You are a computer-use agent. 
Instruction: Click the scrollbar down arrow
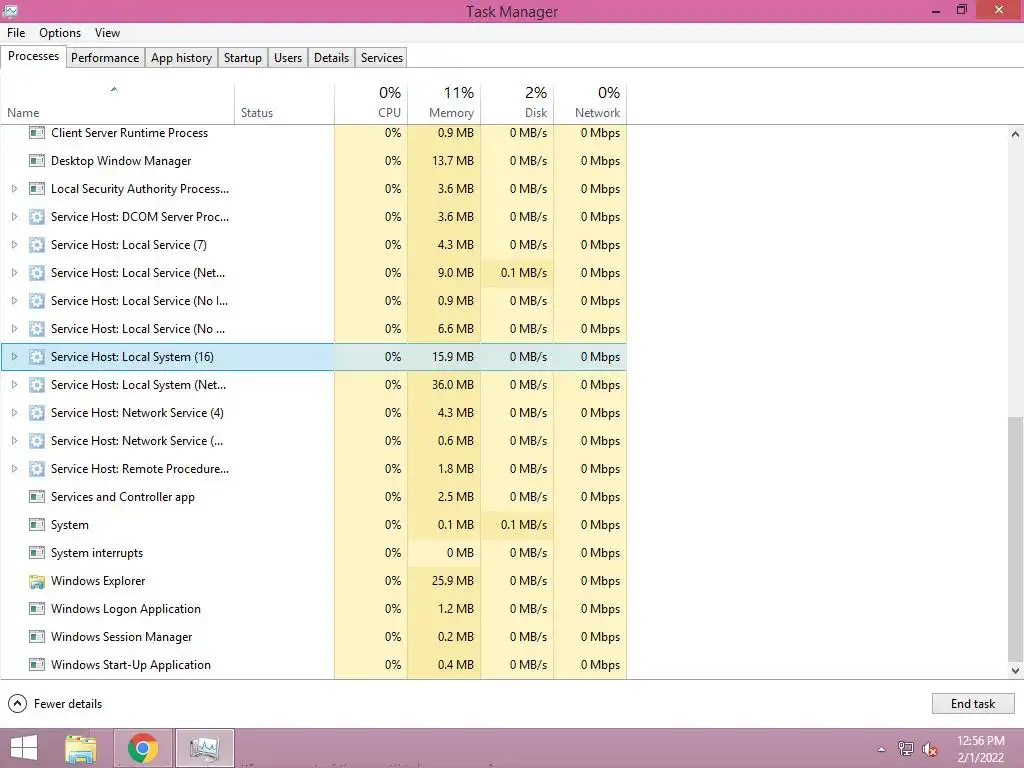[1015, 670]
